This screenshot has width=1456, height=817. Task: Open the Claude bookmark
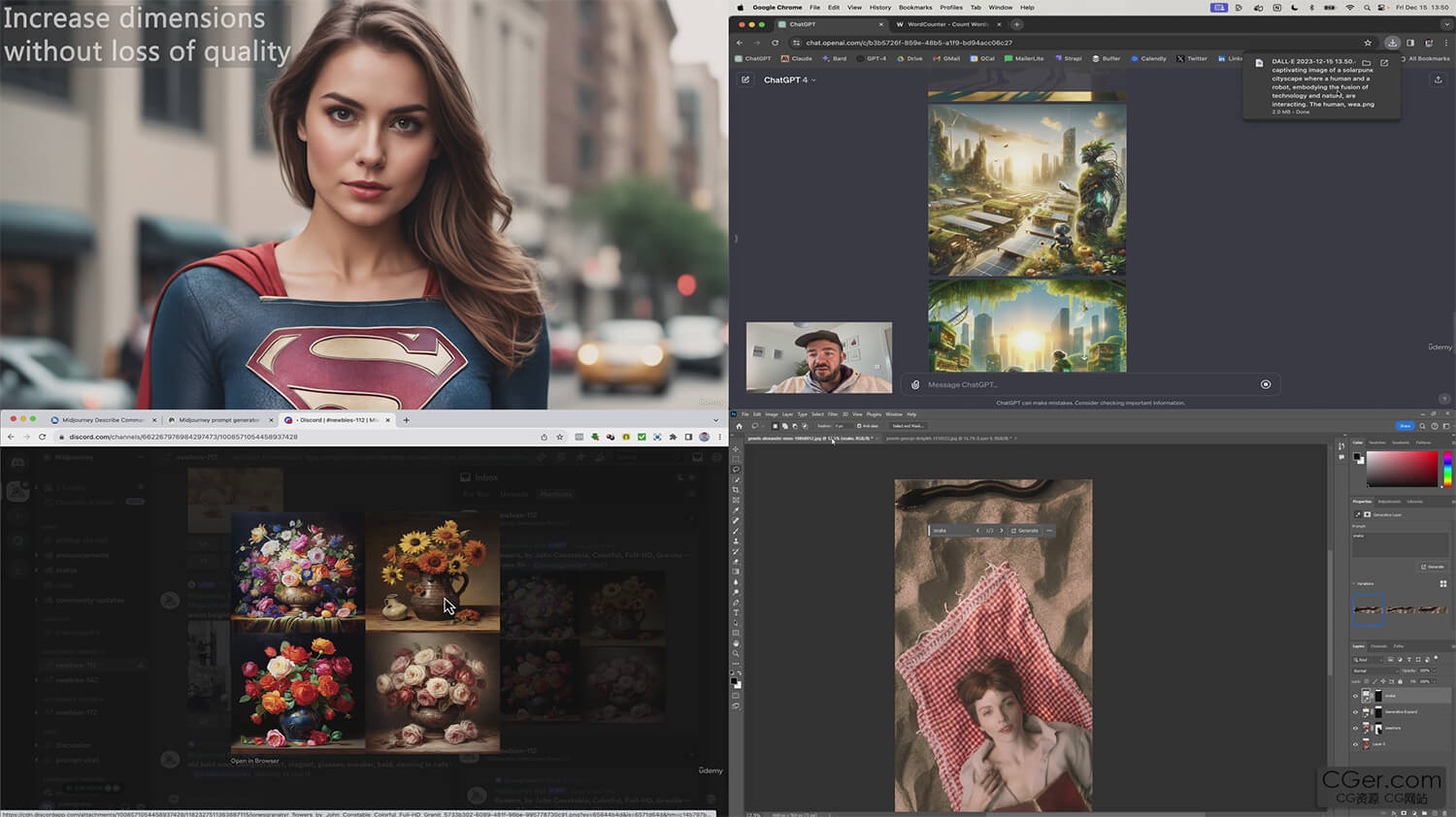797,58
